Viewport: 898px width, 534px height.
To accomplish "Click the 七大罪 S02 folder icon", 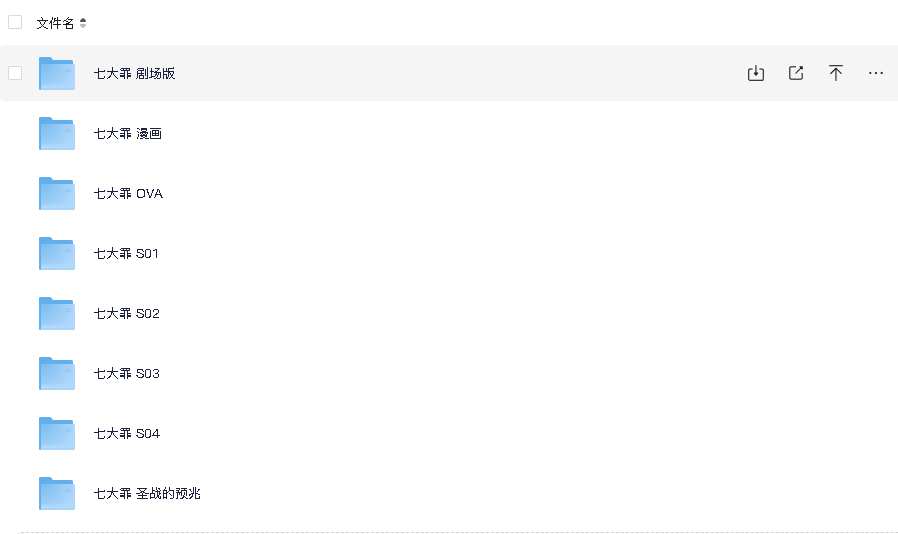I will click(57, 313).
